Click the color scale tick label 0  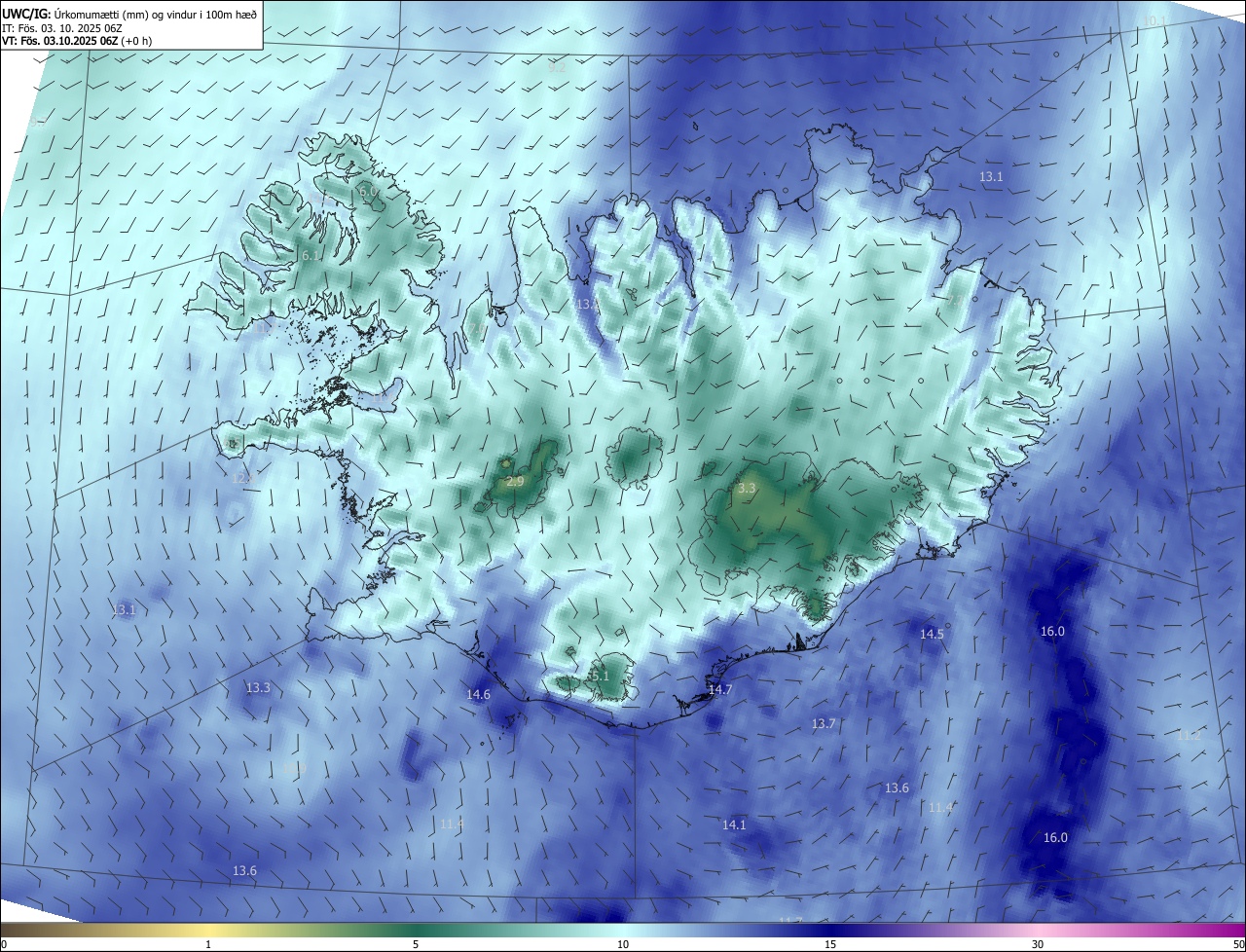(x=4, y=944)
